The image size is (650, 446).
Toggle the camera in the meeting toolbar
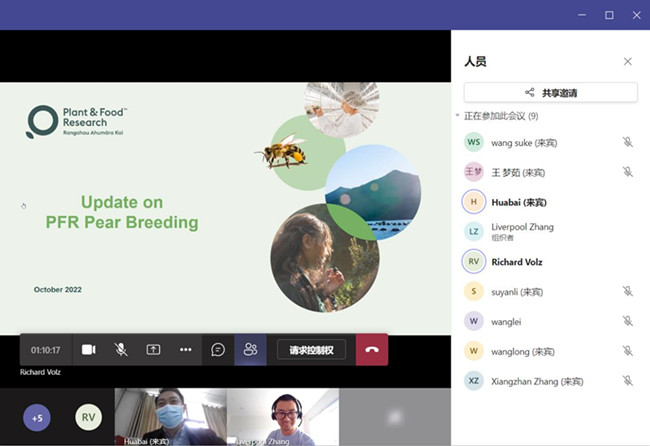[x=88, y=350]
